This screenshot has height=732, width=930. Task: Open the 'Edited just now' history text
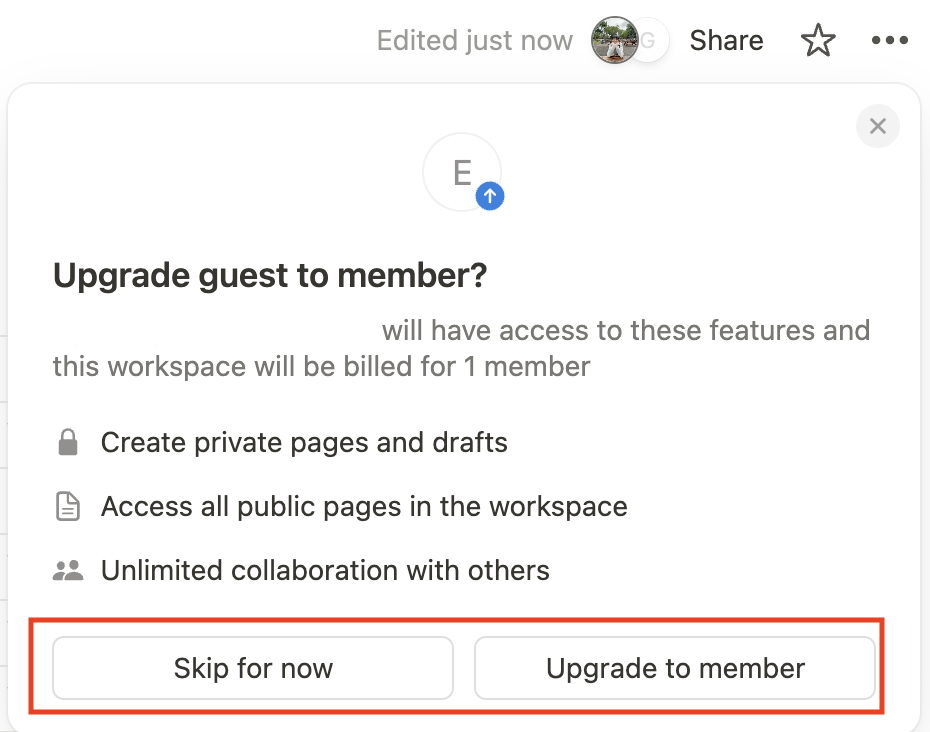(474, 41)
